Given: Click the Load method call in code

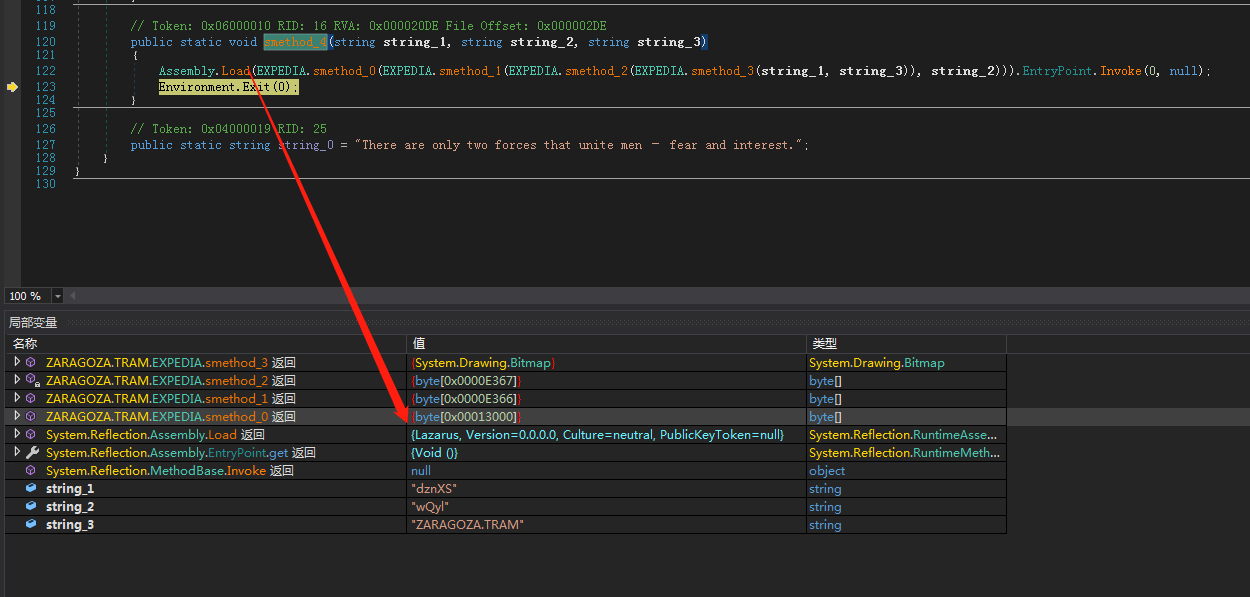Looking at the screenshot, I should [x=236, y=71].
